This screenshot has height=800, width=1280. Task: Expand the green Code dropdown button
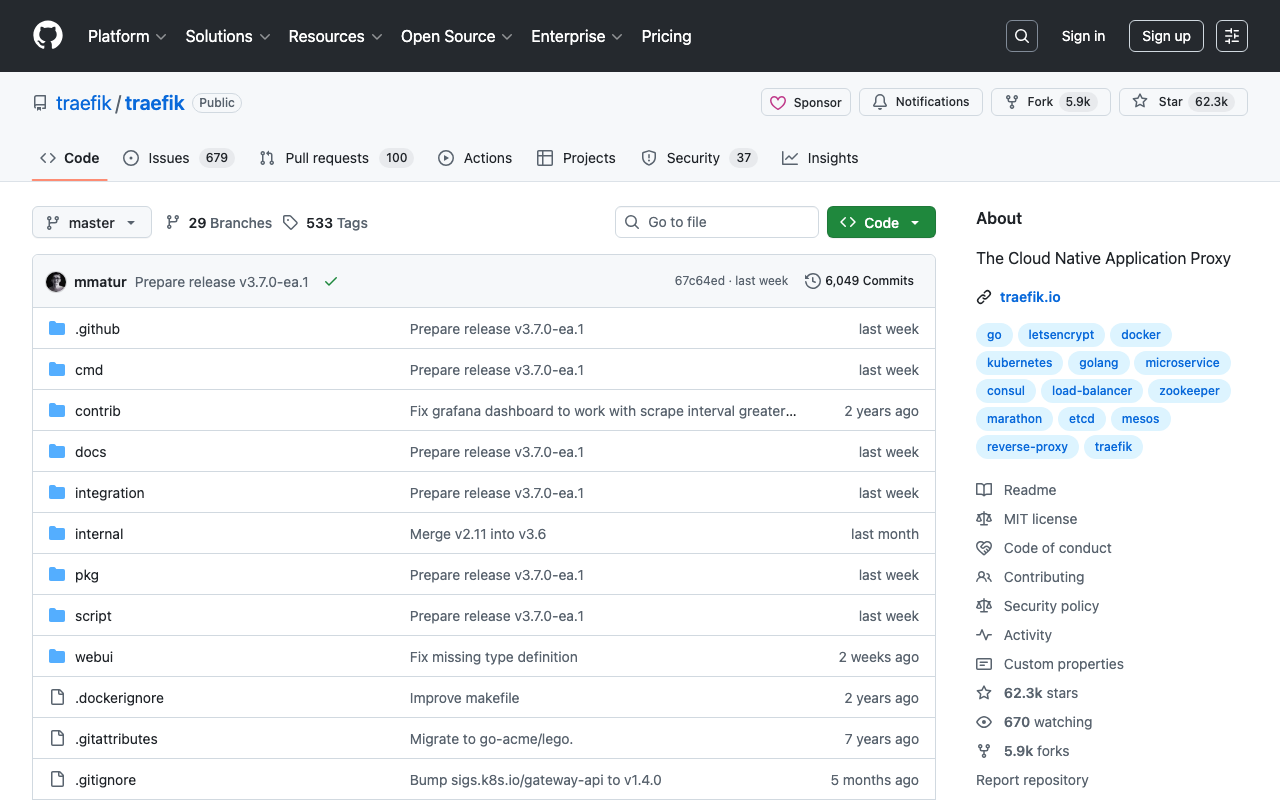[881, 222]
